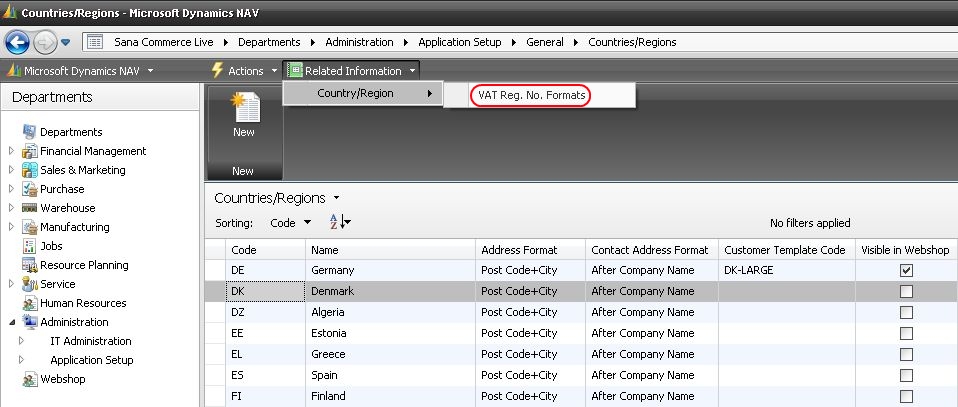The height and width of the screenshot is (407, 958).
Task: Click the Customer Template Code column header
Action: coord(787,249)
